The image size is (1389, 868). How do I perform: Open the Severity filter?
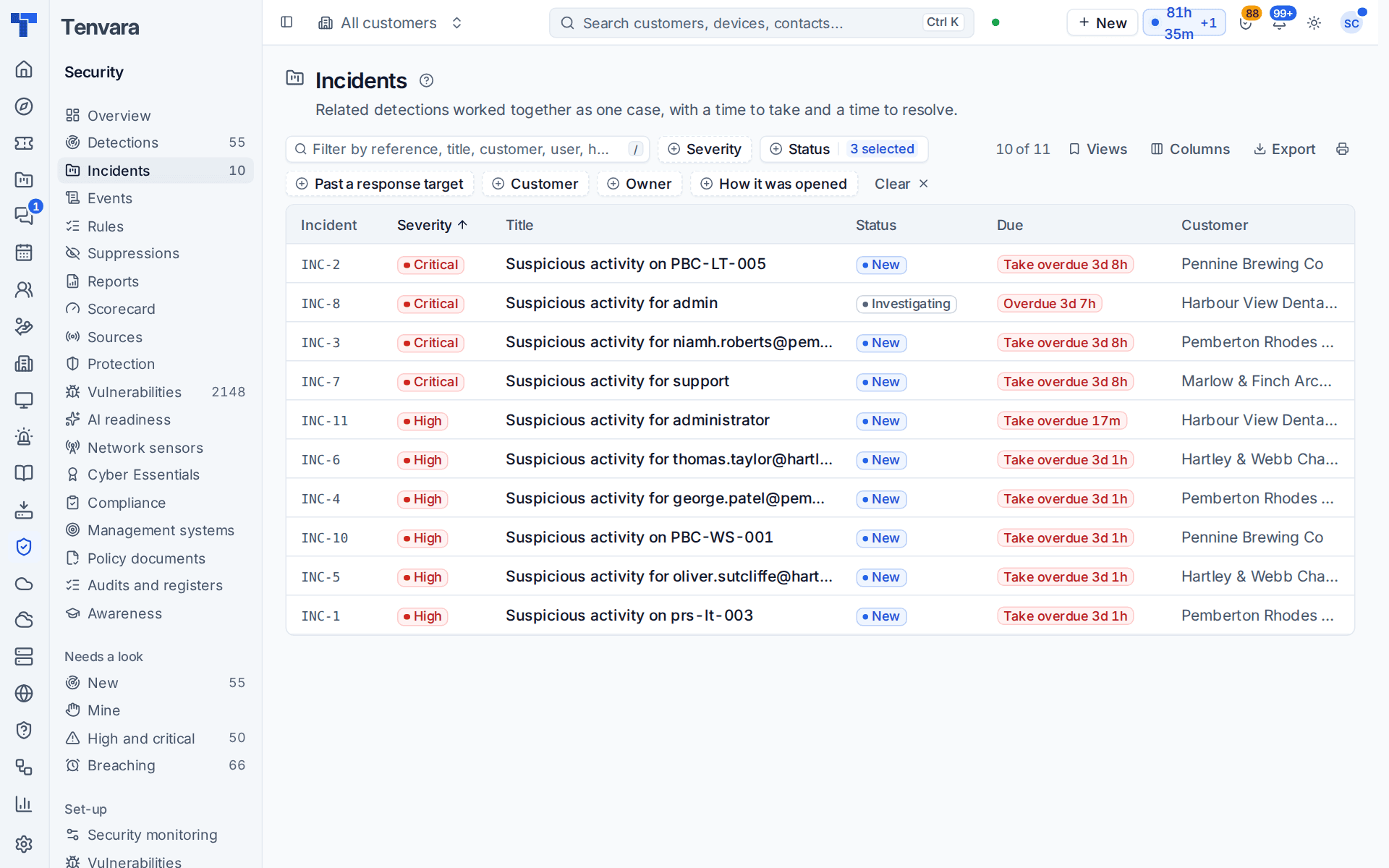point(705,149)
